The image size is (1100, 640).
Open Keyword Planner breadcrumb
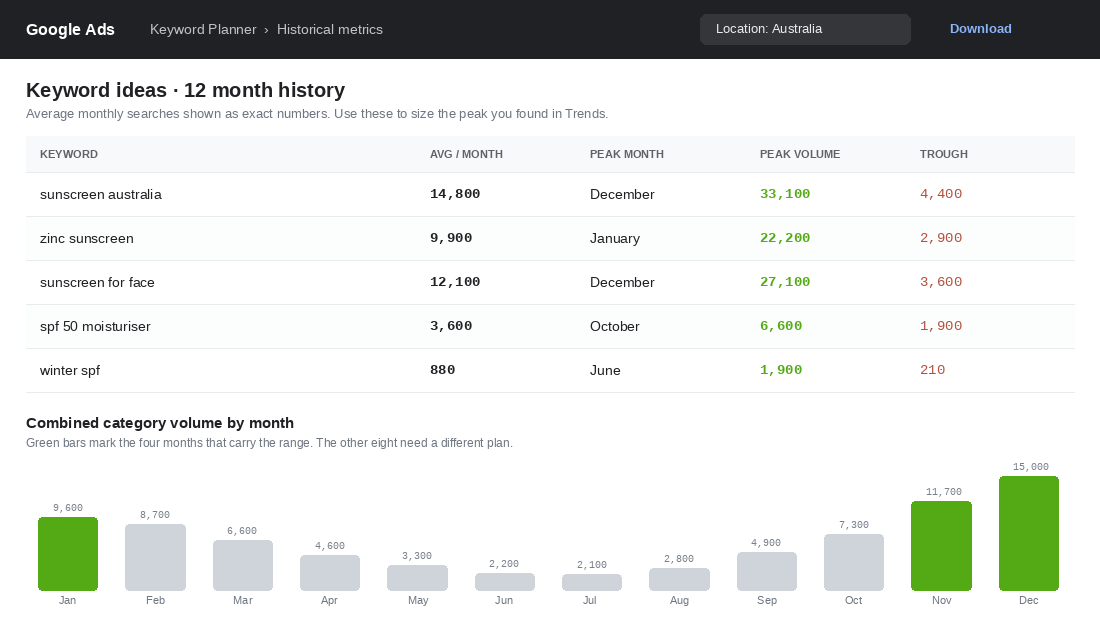tap(203, 29)
